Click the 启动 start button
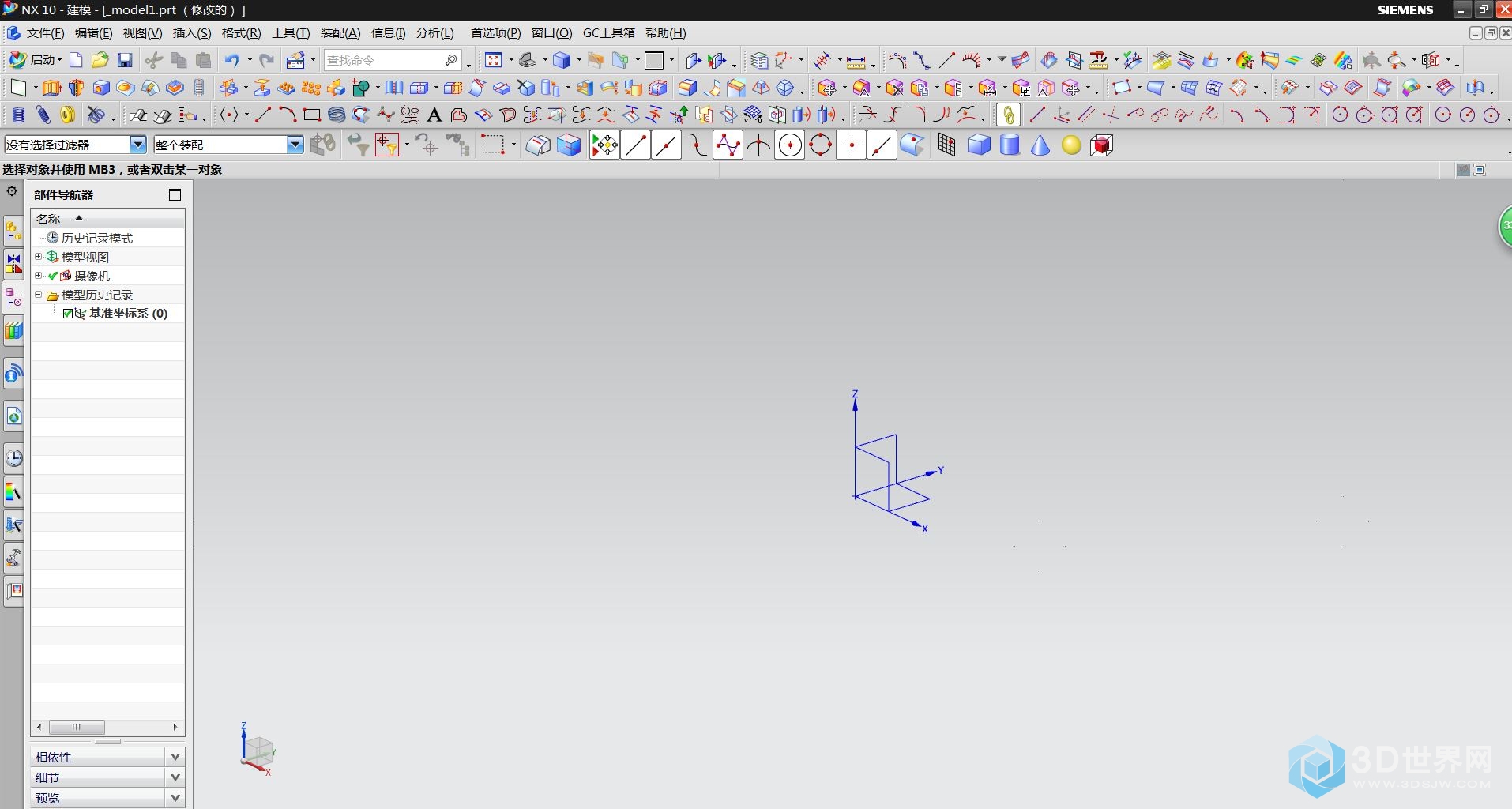 pos(36,60)
